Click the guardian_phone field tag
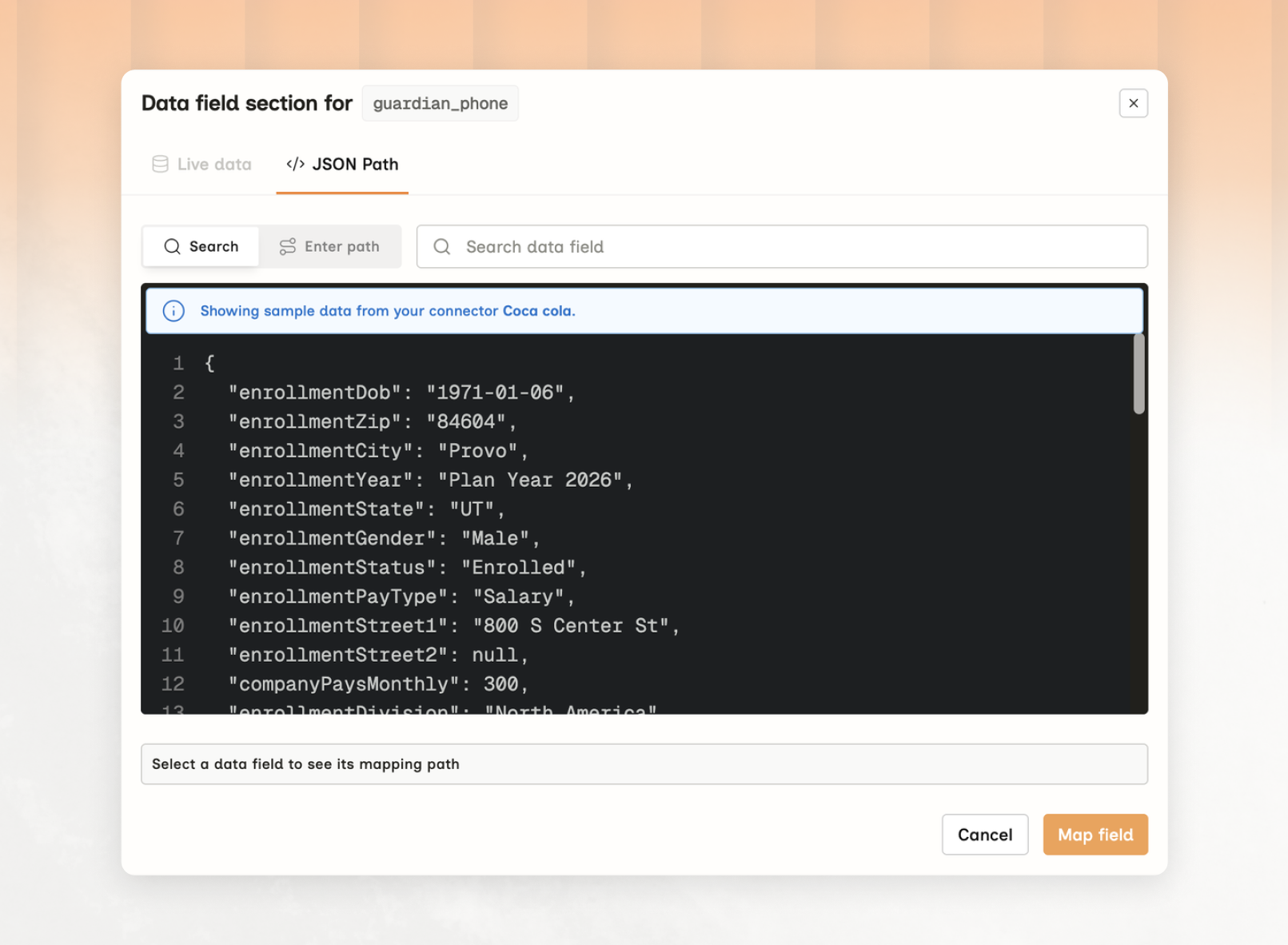Screen dimensions: 1288x945 (x=440, y=103)
